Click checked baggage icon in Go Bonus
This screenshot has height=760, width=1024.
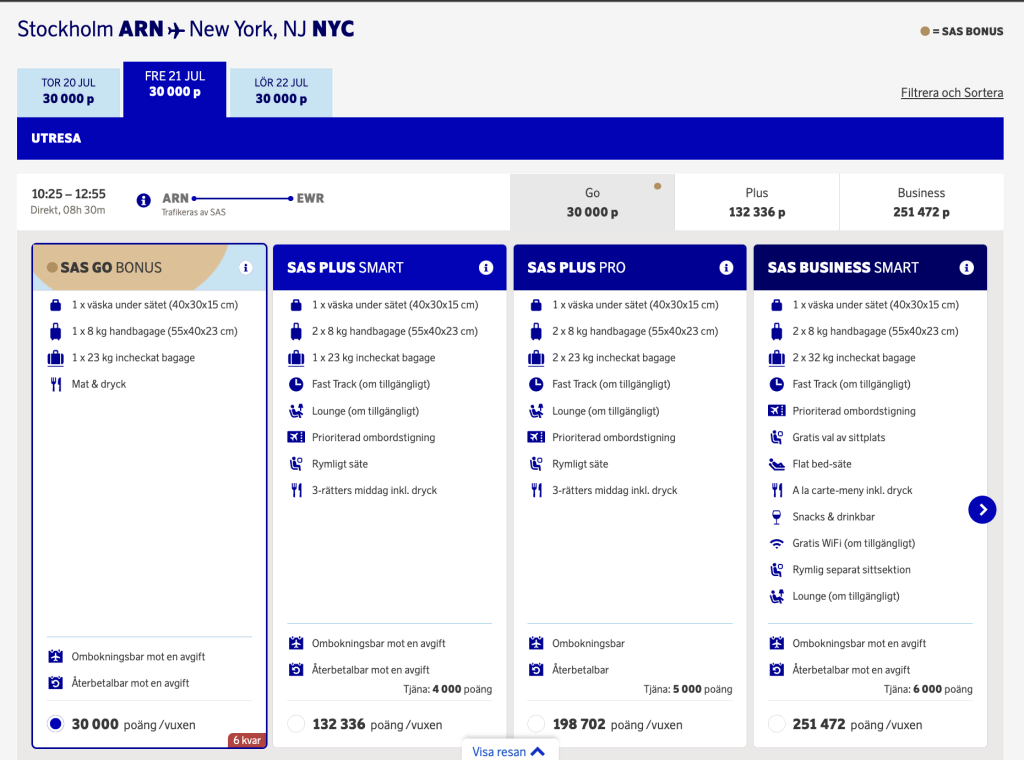[x=56, y=358]
